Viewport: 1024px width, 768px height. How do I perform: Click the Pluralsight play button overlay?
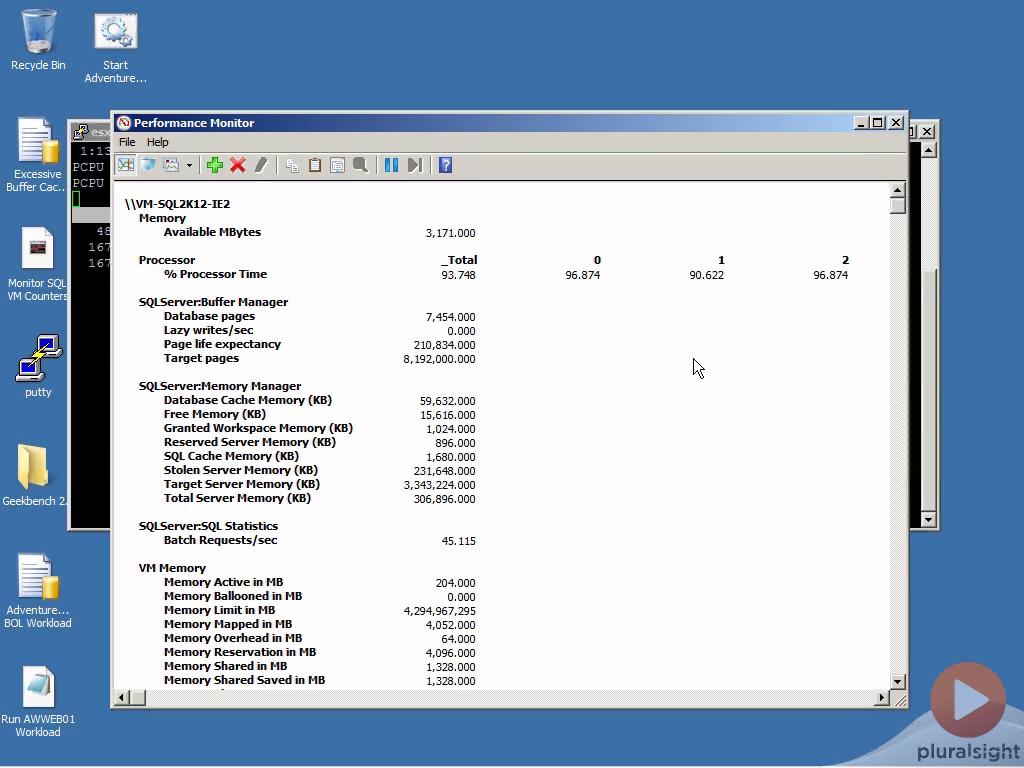tap(968, 701)
